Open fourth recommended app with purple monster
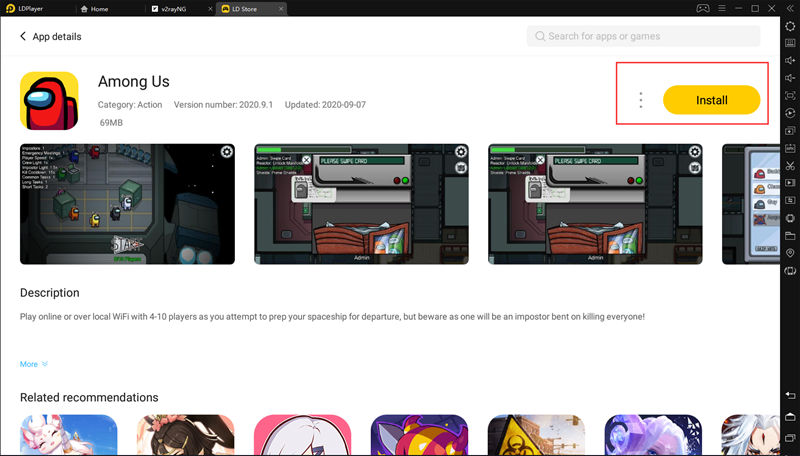Viewport: 800px width, 456px height. pos(419,435)
